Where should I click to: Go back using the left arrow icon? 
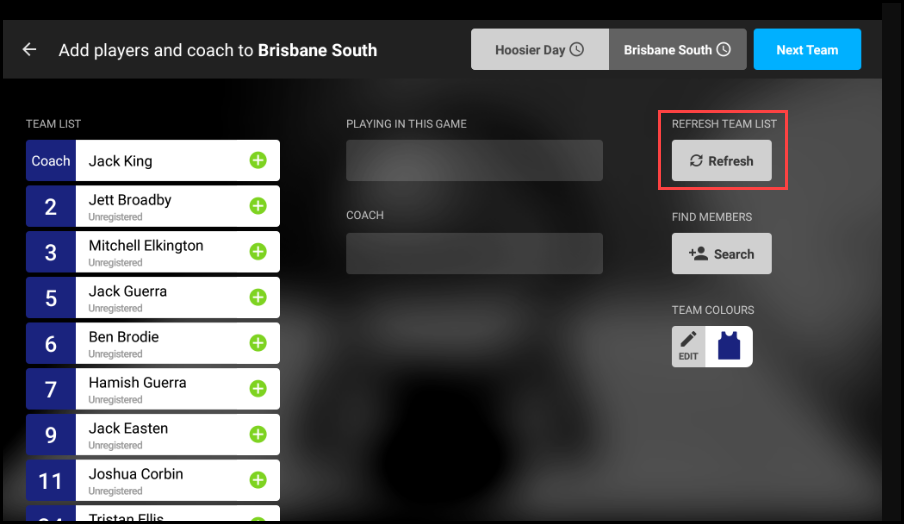29,50
